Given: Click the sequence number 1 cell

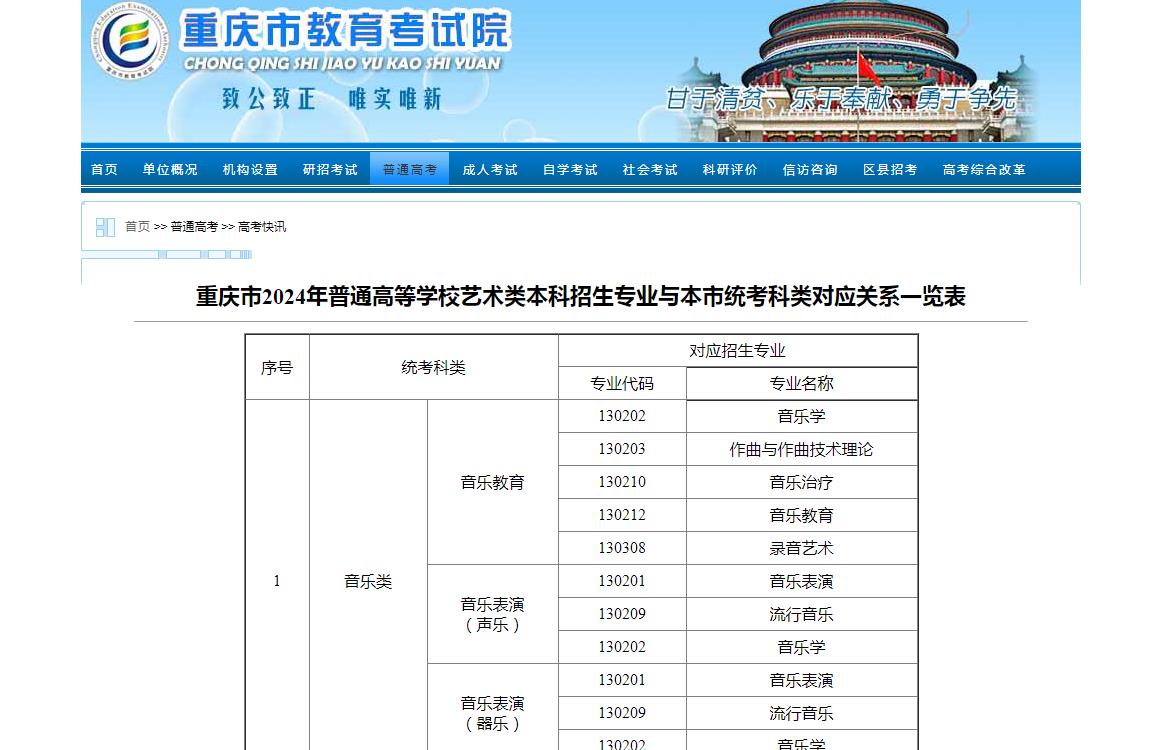Looking at the screenshot, I should (277, 581).
